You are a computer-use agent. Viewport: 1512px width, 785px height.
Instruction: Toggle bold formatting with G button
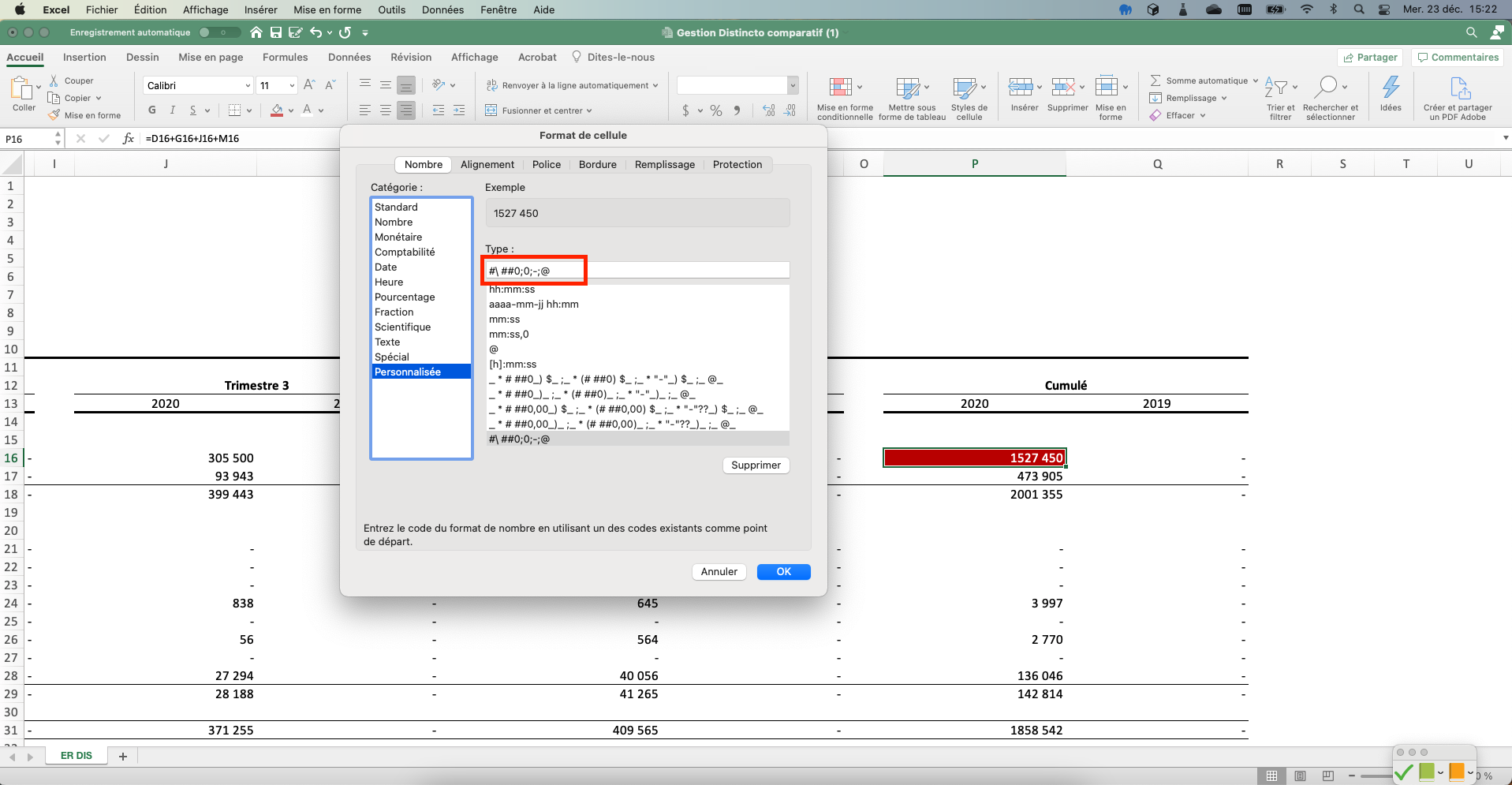click(x=151, y=110)
